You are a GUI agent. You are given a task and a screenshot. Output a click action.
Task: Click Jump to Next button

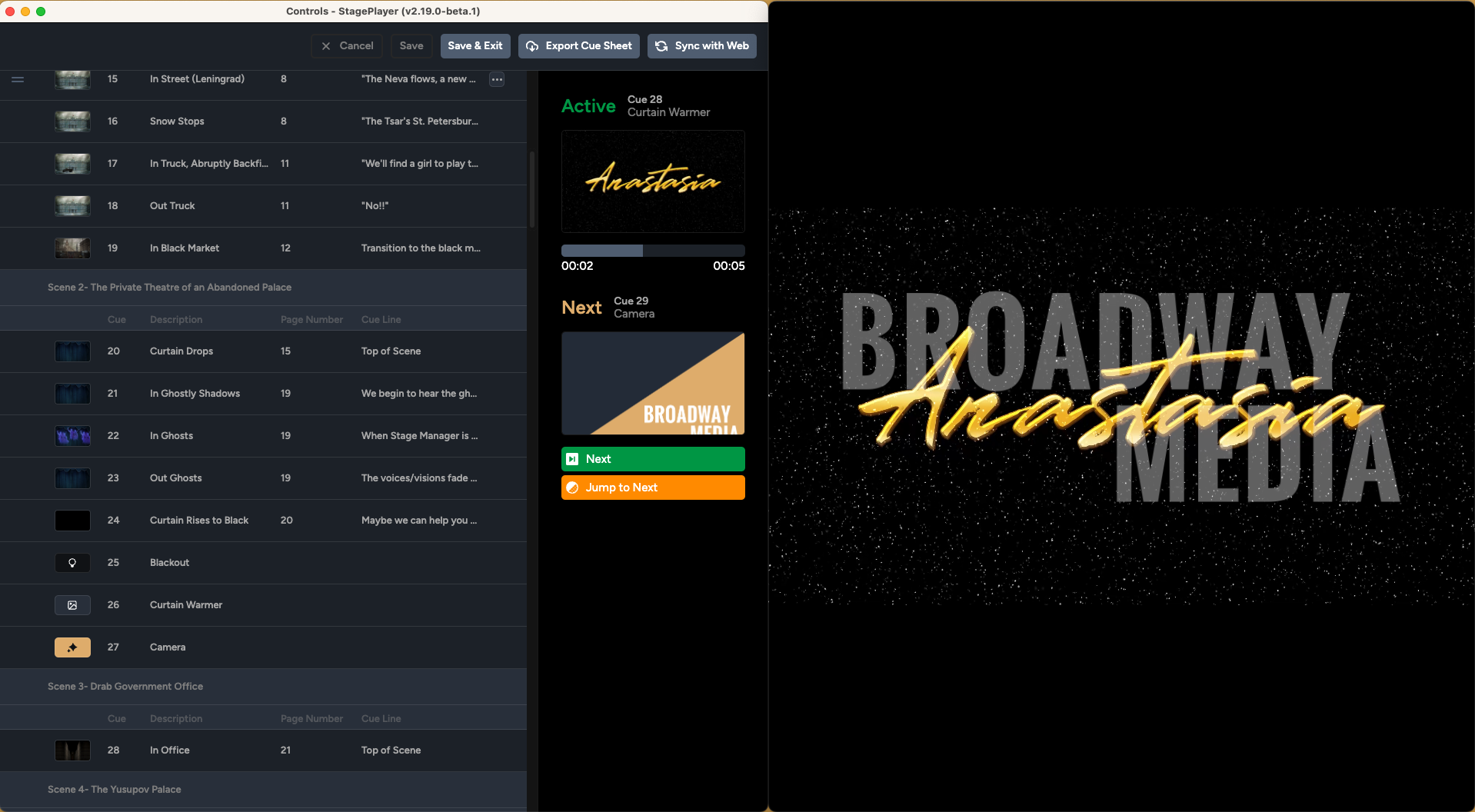point(653,488)
